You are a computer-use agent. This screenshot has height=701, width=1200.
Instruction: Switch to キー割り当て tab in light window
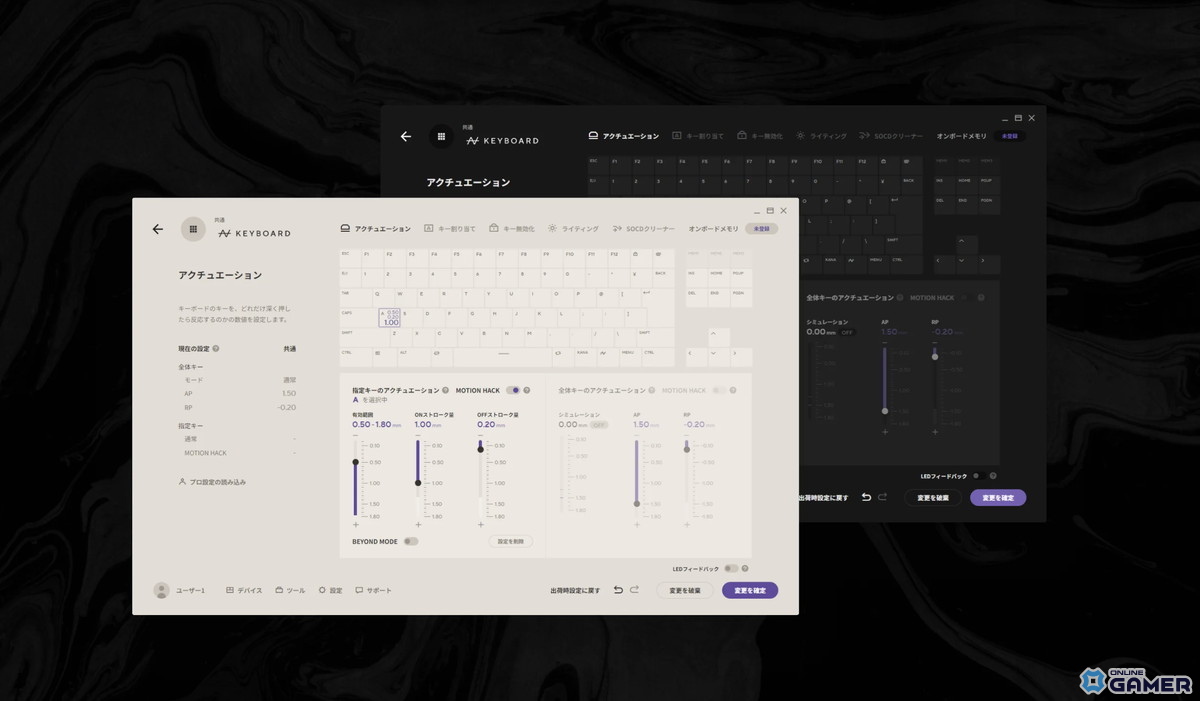449,229
